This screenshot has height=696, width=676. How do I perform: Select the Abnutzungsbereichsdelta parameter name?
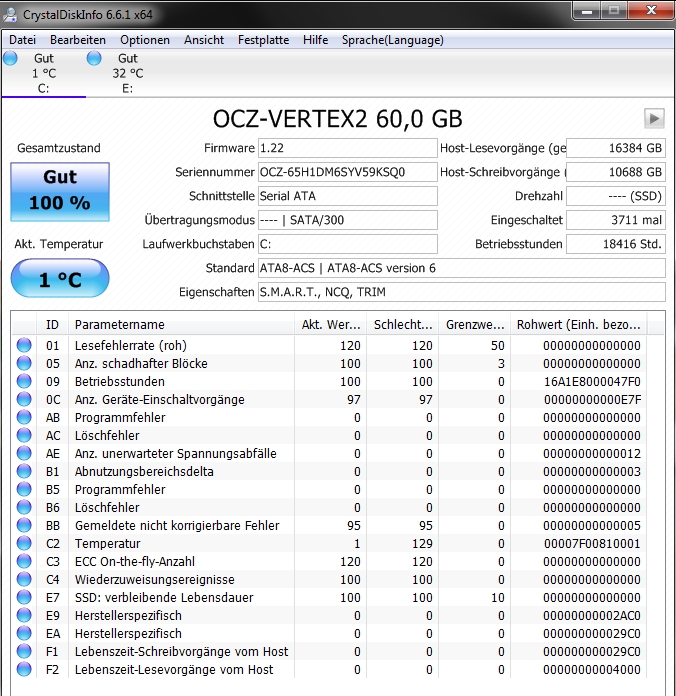click(144, 471)
